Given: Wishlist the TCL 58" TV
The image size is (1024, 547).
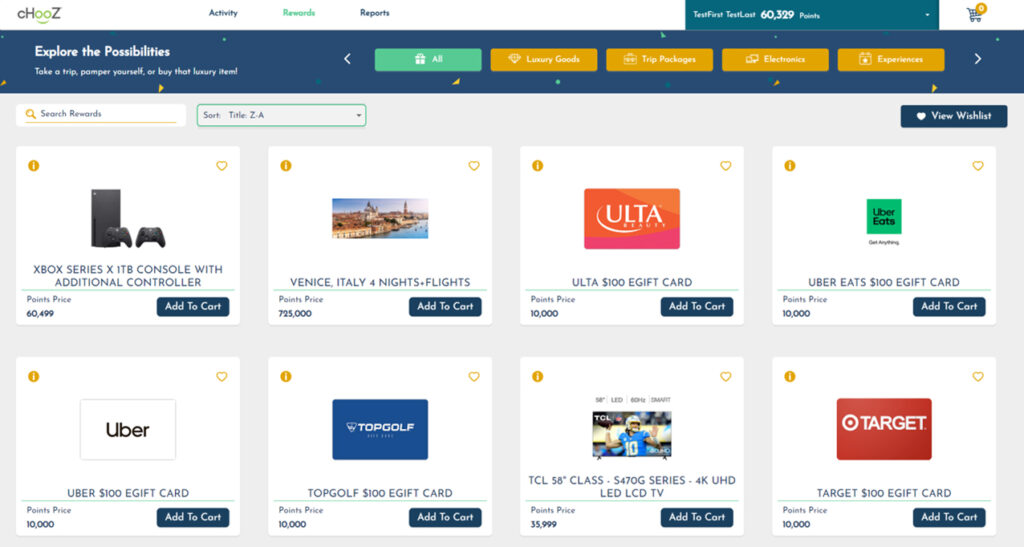Looking at the screenshot, I should (x=726, y=377).
